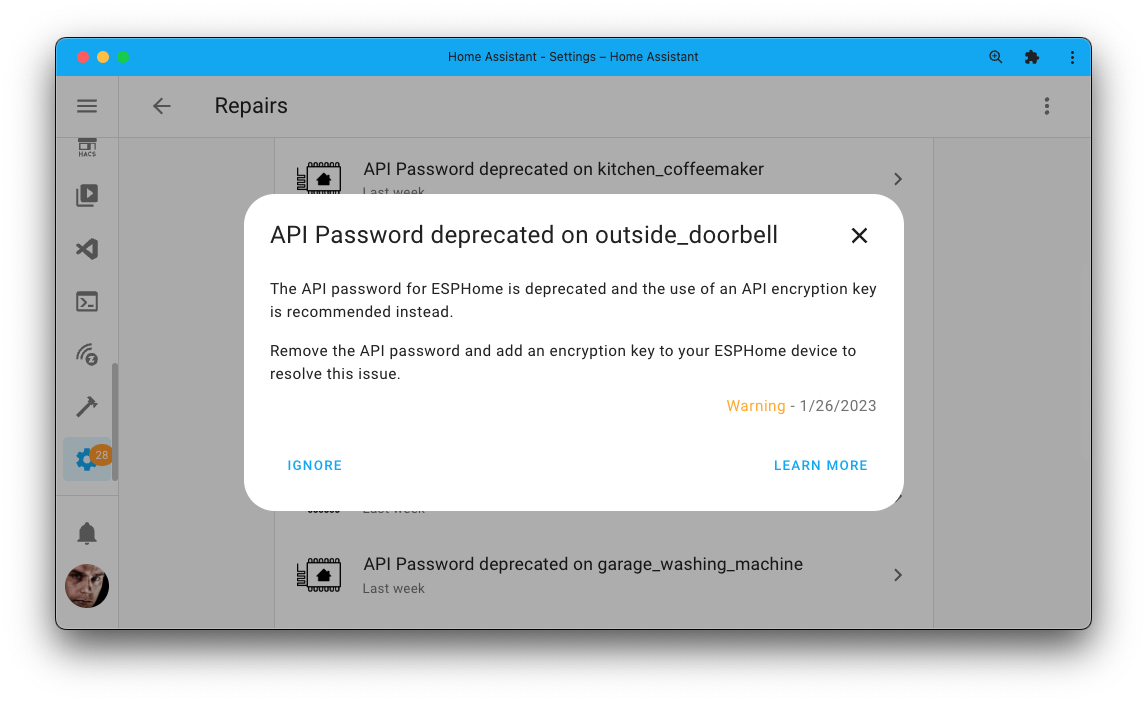Open Notifications via the bell icon
Screen dimensions: 1147x703
pyautogui.click(x=87, y=533)
